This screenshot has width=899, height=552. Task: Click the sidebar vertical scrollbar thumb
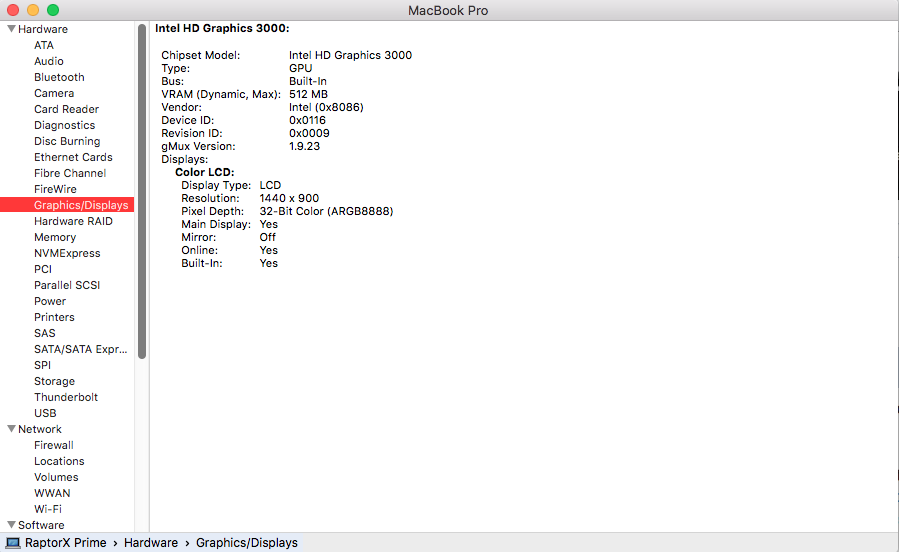(x=142, y=191)
